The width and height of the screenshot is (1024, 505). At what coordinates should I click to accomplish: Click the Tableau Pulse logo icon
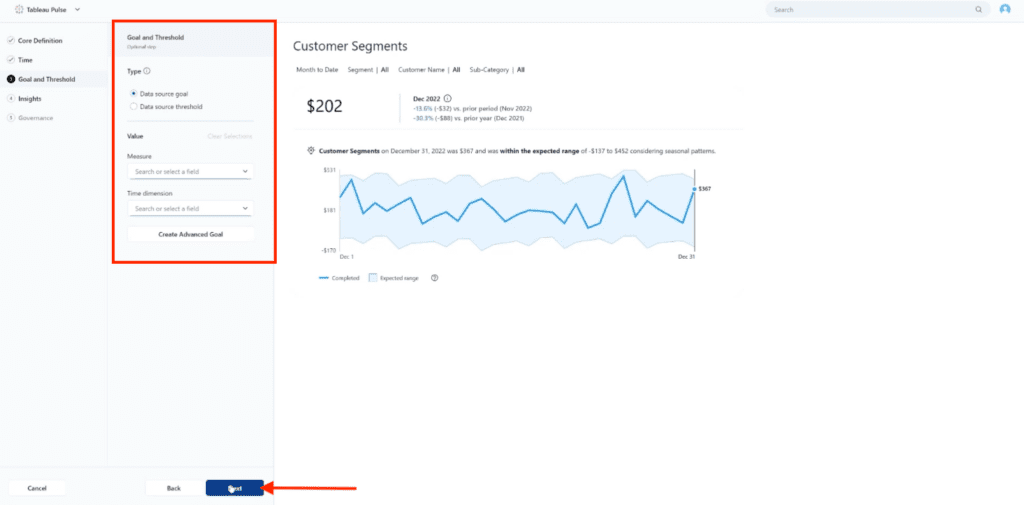pos(19,10)
